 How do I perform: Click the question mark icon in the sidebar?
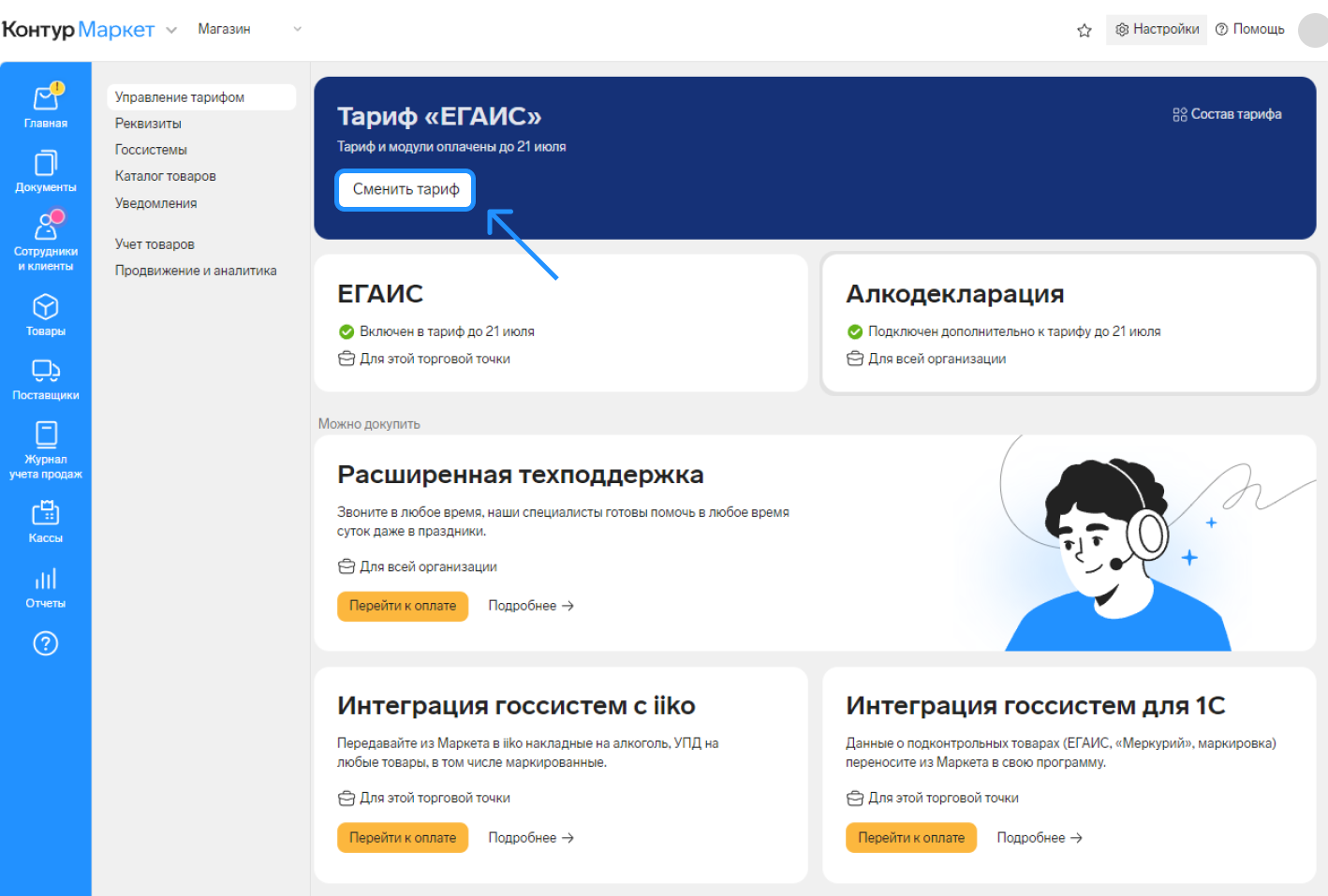[x=46, y=643]
